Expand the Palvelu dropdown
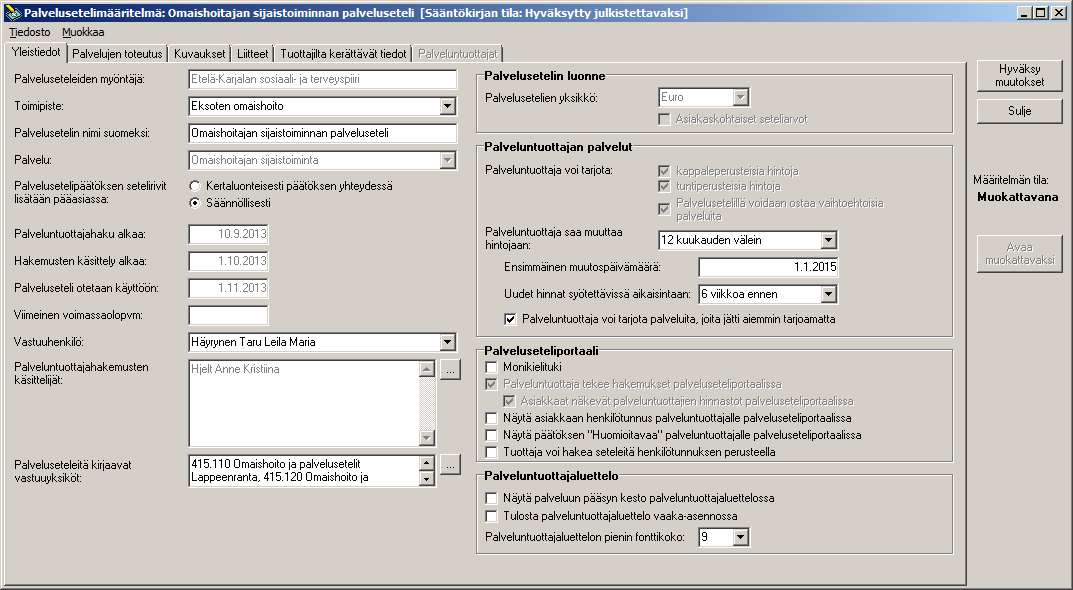This screenshot has height=590, width=1073. click(x=448, y=160)
